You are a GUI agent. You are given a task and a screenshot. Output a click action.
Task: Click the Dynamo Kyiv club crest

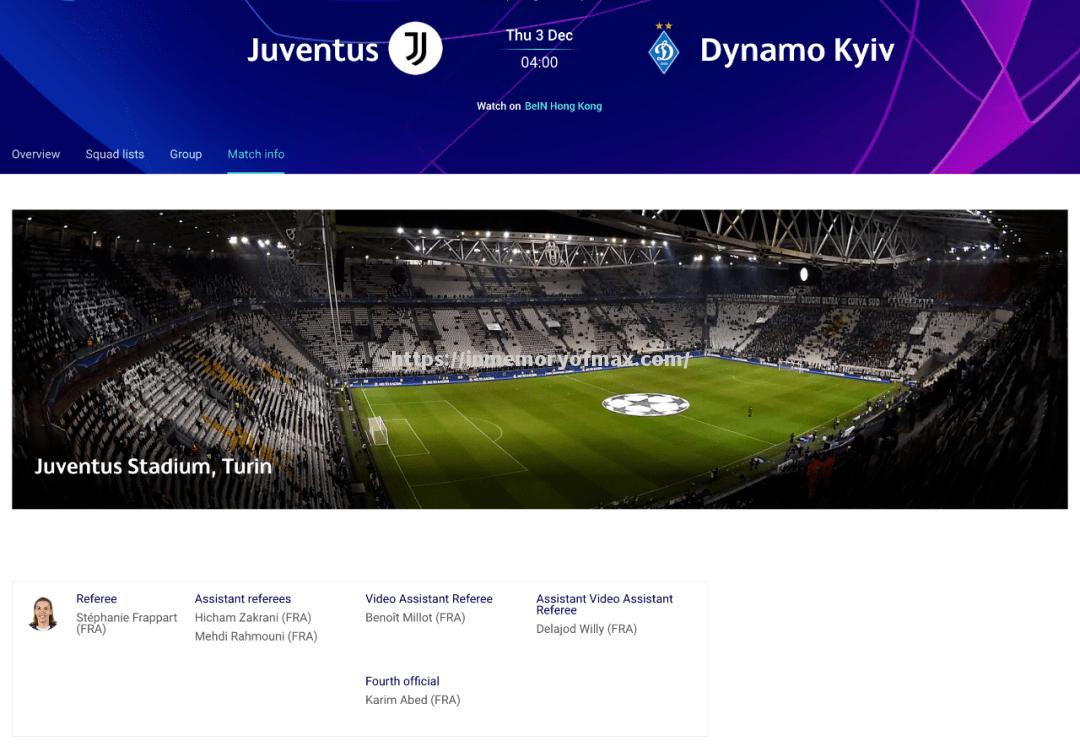663,50
